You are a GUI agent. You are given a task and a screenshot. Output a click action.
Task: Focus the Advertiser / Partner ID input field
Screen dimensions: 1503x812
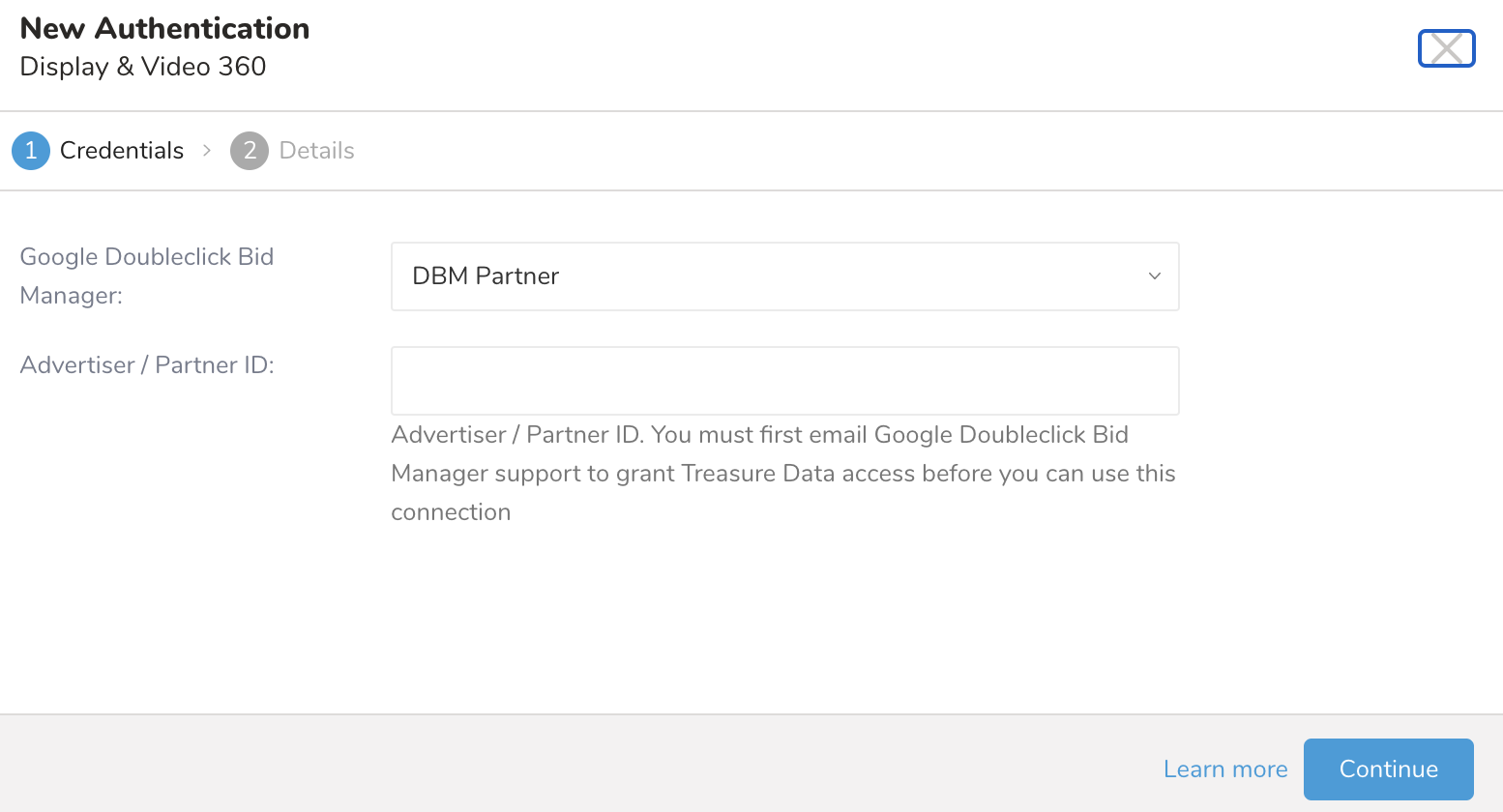[x=783, y=381]
